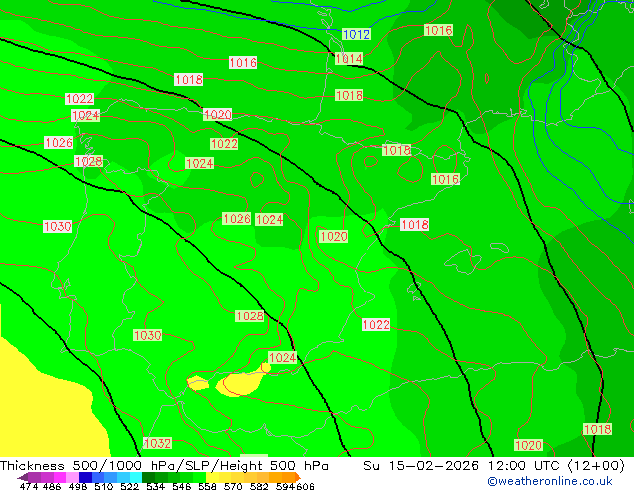Click the 1030 label closest to the 1032 label
Screen dimensions: 634x490
(x=148, y=335)
